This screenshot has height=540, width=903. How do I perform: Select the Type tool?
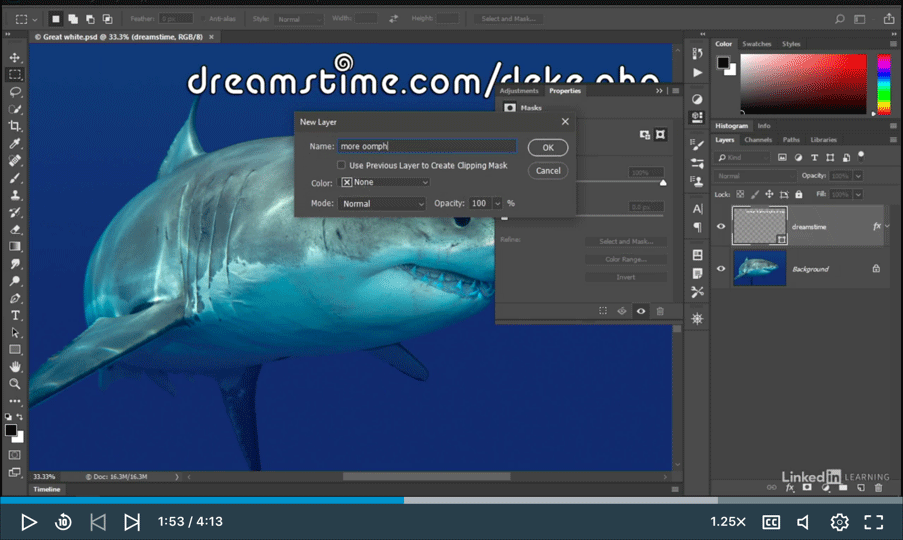click(15, 315)
